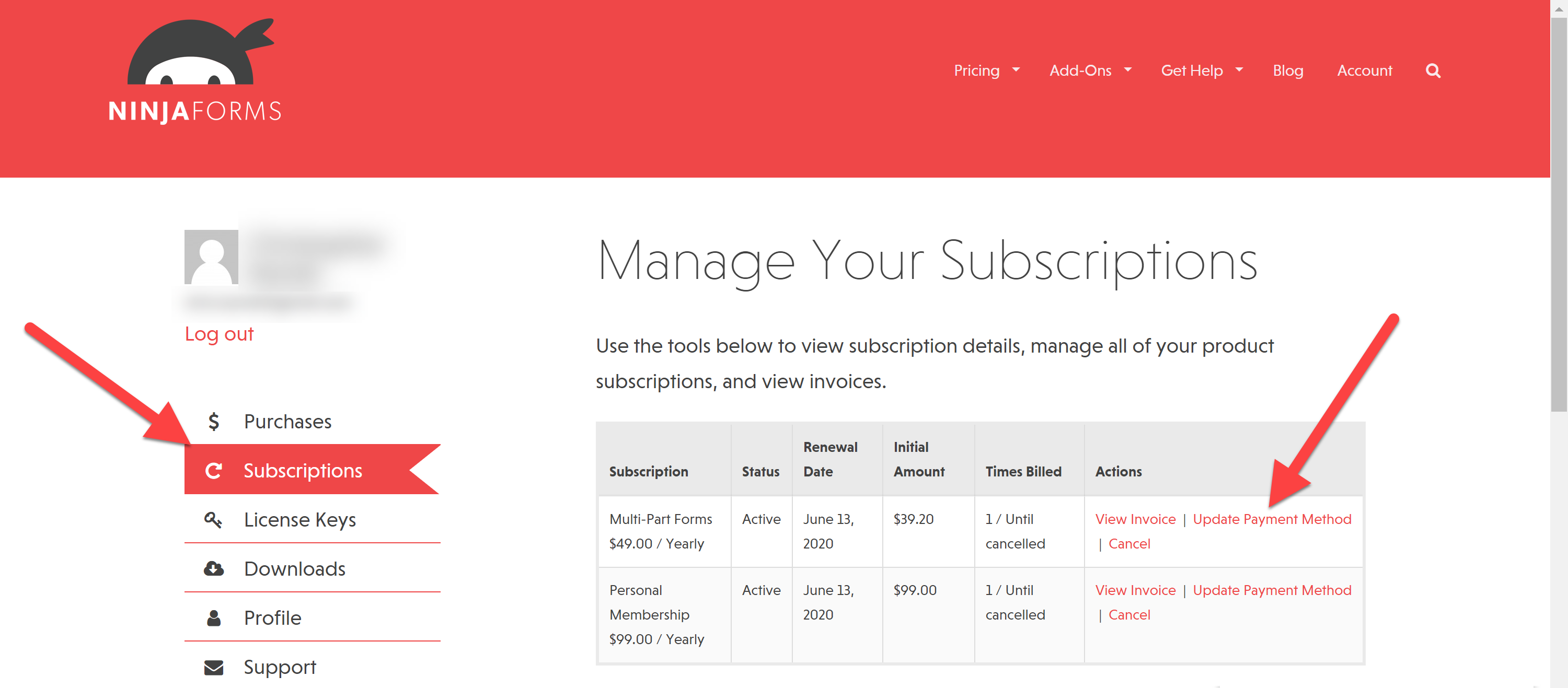The height and width of the screenshot is (688, 1568).
Task: Click the person Profile icon
Action: point(214,618)
